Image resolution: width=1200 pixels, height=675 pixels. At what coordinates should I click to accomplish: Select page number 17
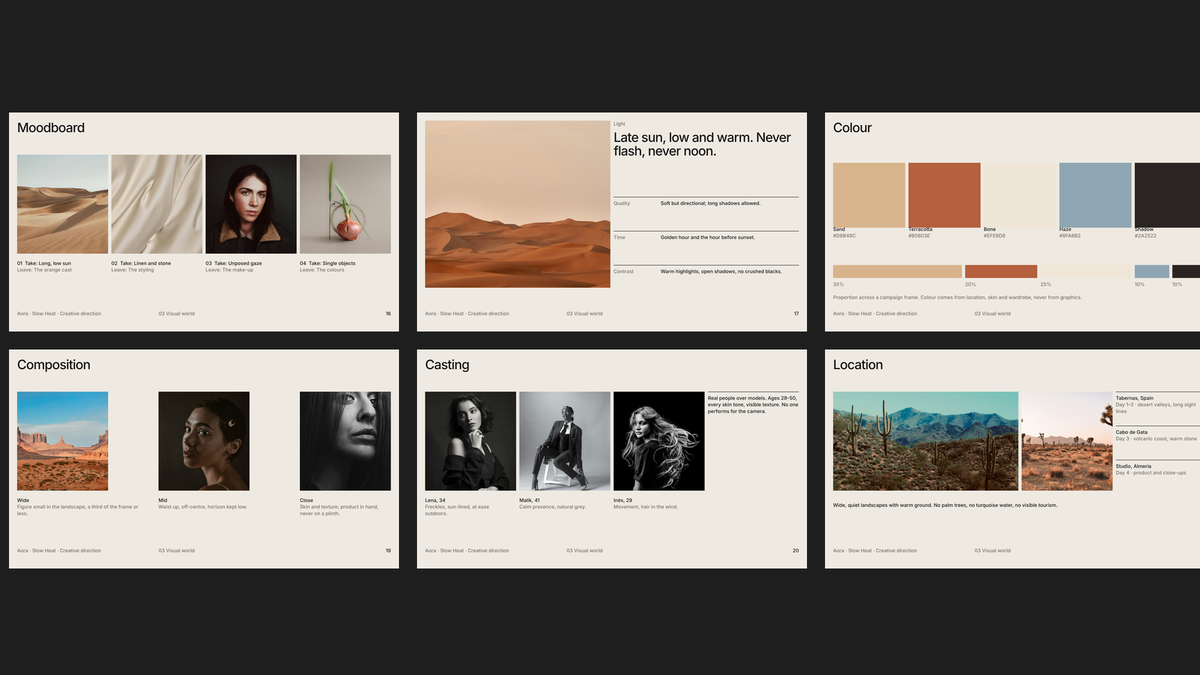[x=796, y=314]
